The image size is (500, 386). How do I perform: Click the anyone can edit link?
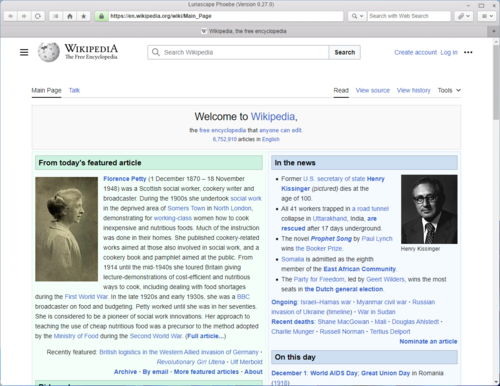[x=280, y=130]
